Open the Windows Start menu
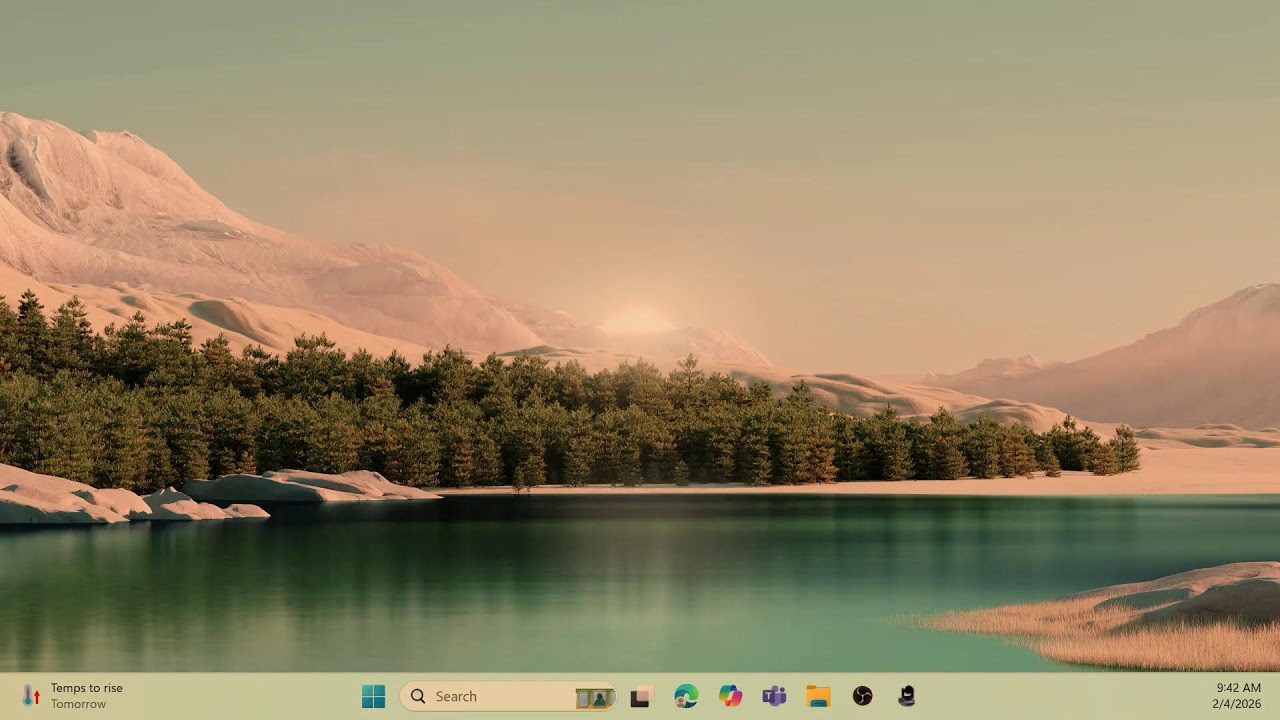The width and height of the screenshot is (1280, 720). pos(374,696)
